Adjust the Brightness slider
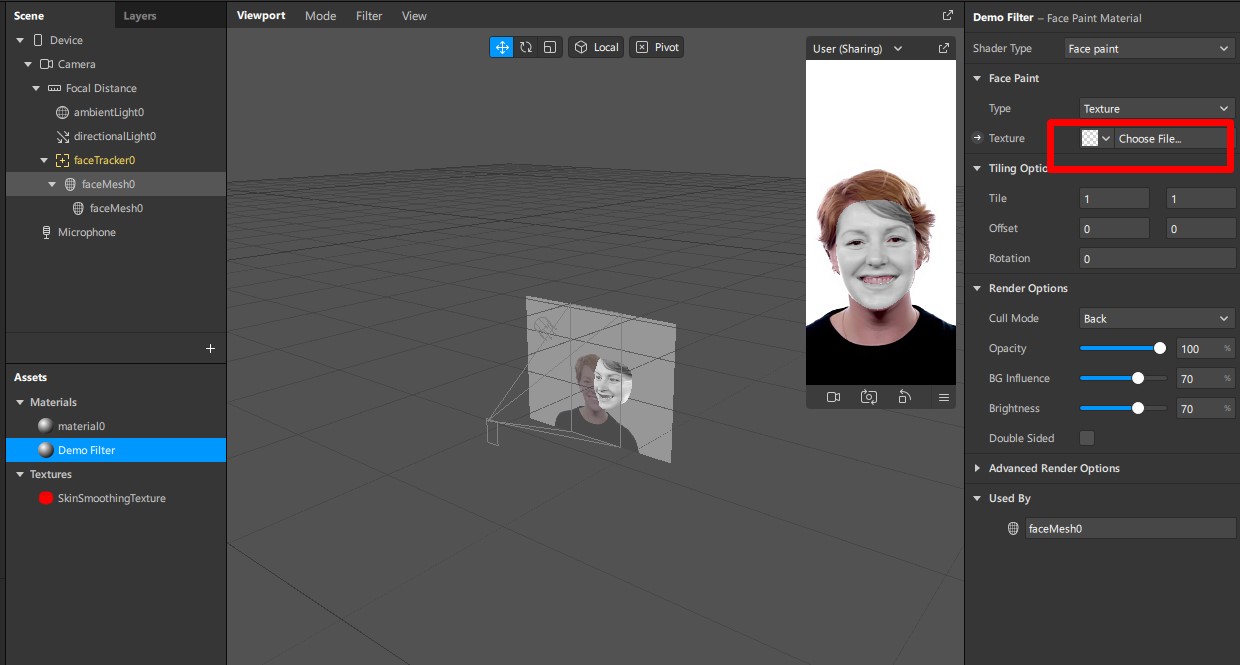Screen dimensions: 1240x665 [x=1122, y=408]
